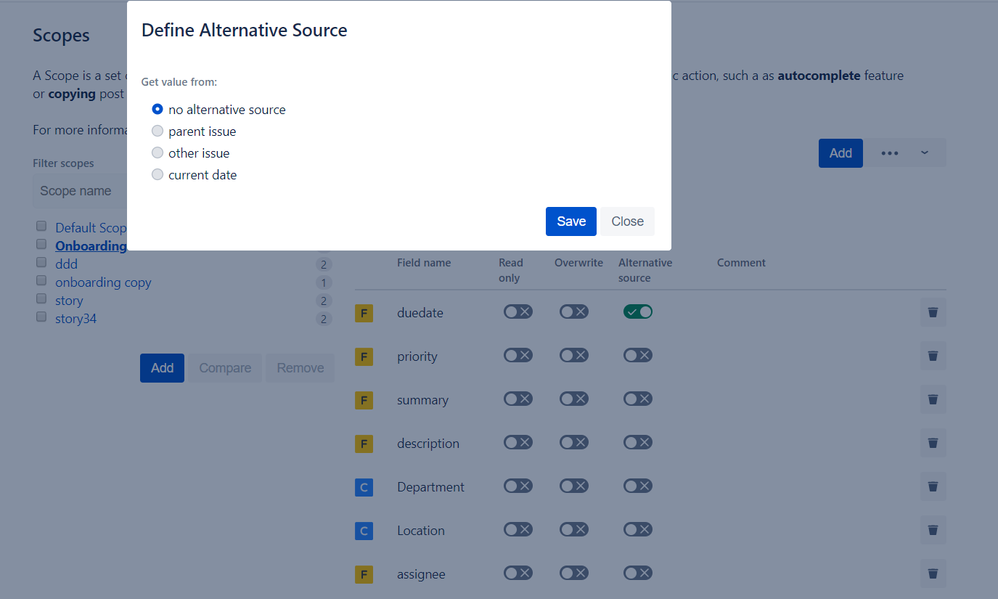Disable Alternative source for duedate

coord(638,311)
